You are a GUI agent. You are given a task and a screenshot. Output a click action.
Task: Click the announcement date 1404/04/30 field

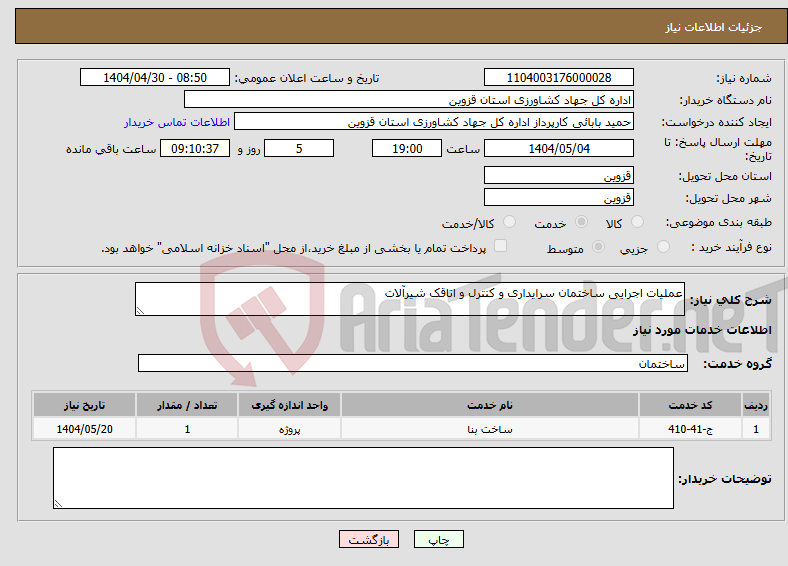tap(155, 77)
